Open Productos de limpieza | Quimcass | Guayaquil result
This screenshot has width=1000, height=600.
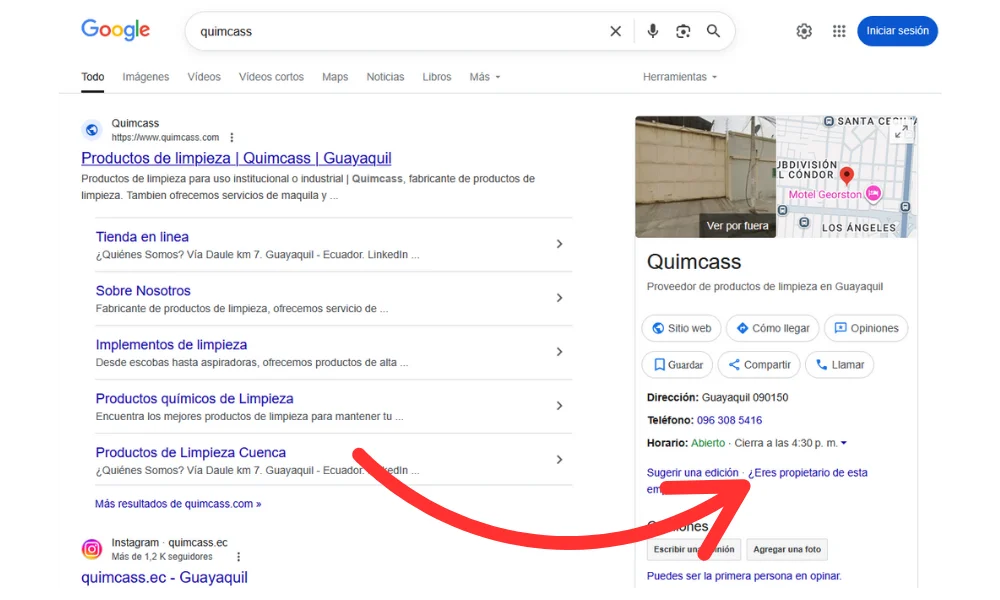[237, 157]
